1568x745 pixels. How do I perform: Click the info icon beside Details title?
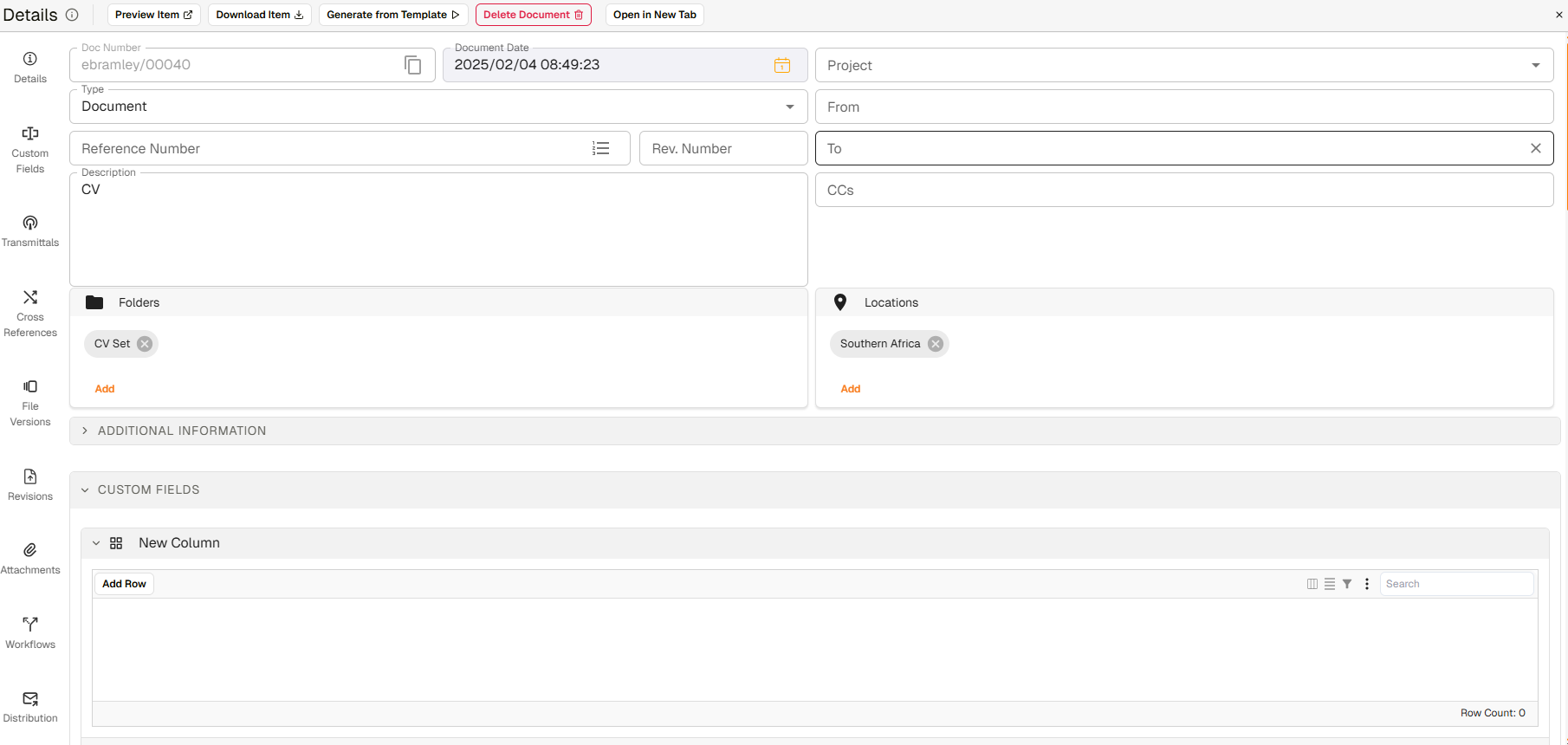click(x=72, y=15)
